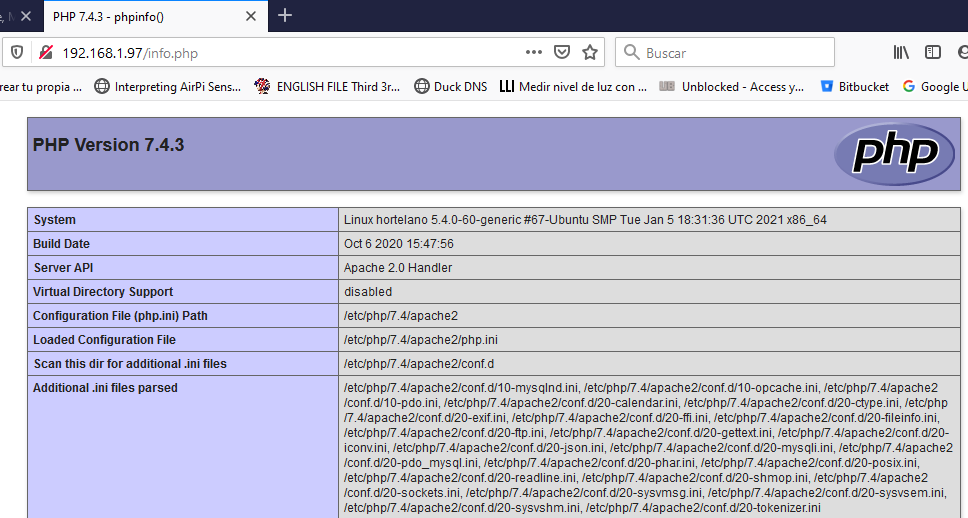Click the Scan this dir for additional .ini files label
This screenshot has width=968, height=518.
(130, 364)
